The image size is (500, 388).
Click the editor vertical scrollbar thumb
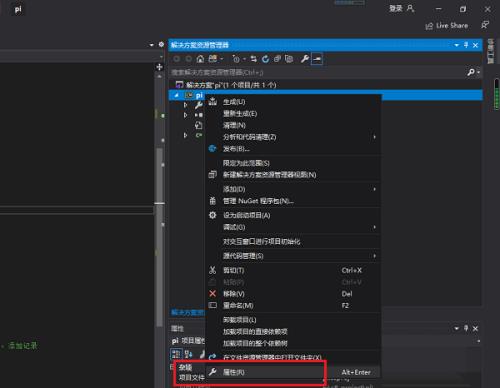point(160,237)
